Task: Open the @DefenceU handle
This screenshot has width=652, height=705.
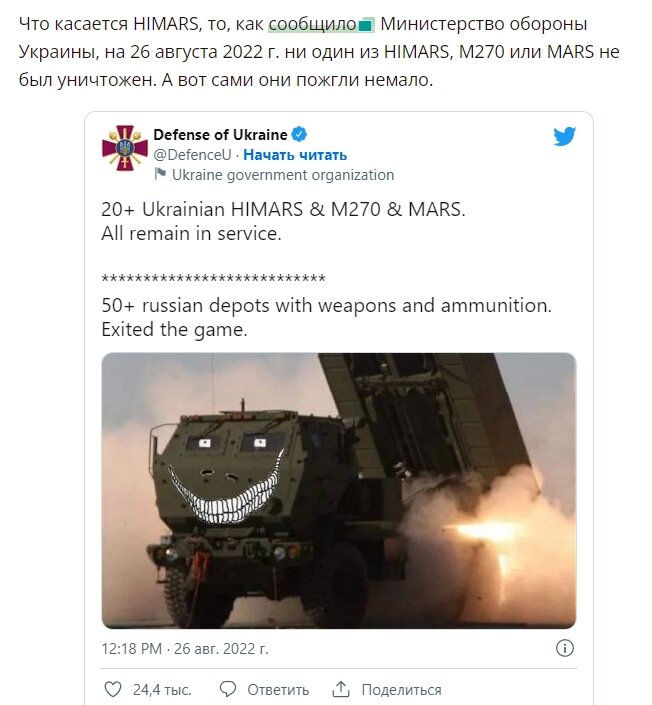Action: coord(192,155)
